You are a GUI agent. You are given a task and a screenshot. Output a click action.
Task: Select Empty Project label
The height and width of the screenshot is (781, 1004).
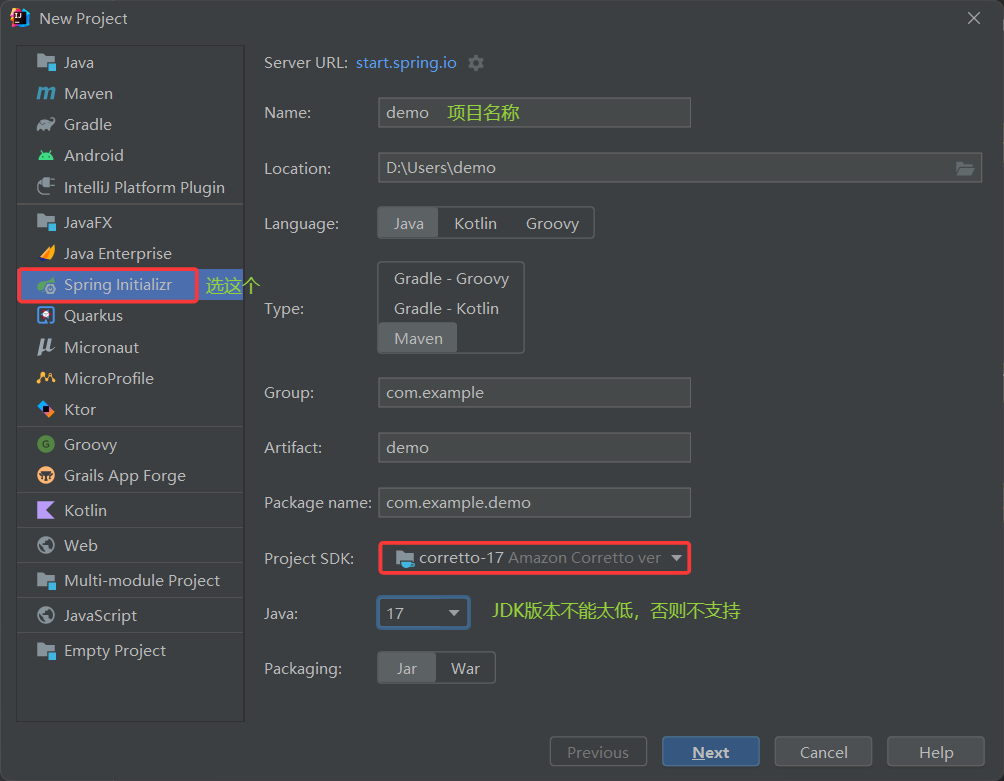pyautogui.click(x=115, y=650)
